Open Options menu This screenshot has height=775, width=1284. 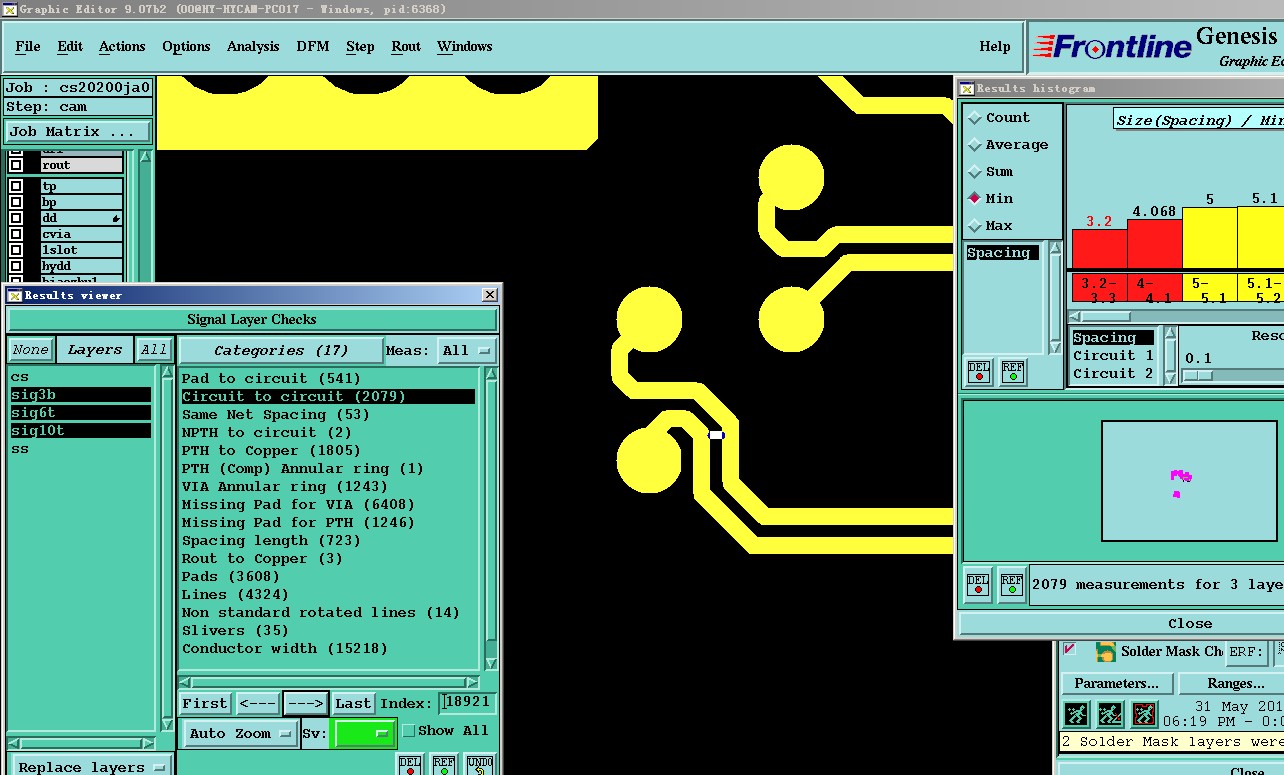pyautogui.click(x=186, y=46)
